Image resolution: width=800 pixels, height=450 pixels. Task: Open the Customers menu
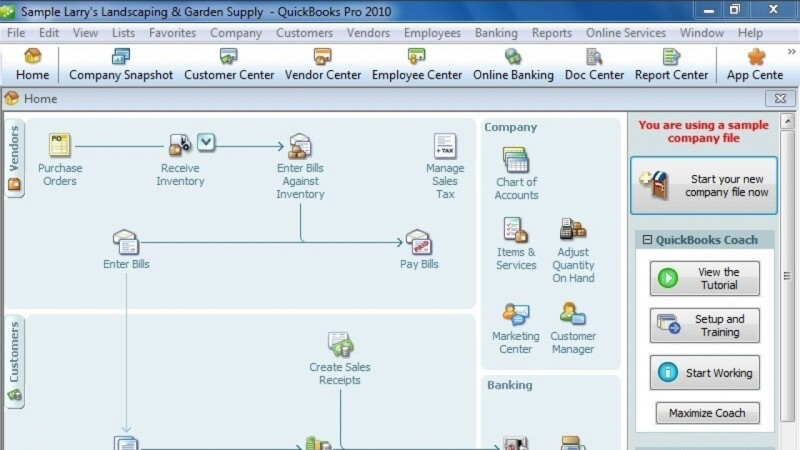[305, 33]
